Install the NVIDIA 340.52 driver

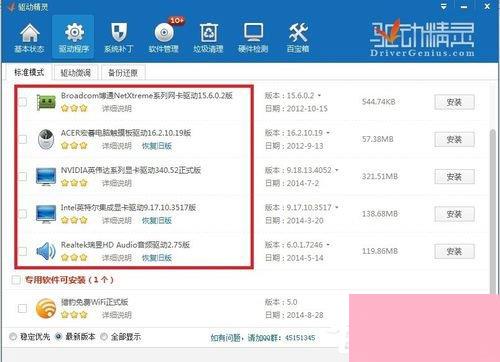click(454, 177)
